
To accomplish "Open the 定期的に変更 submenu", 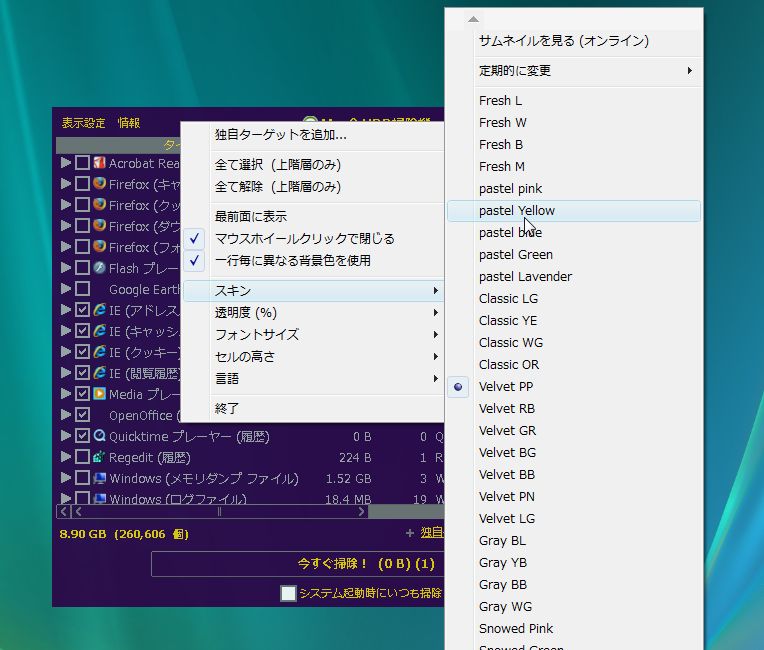I will pyautogui.click(x=573, y=71).
